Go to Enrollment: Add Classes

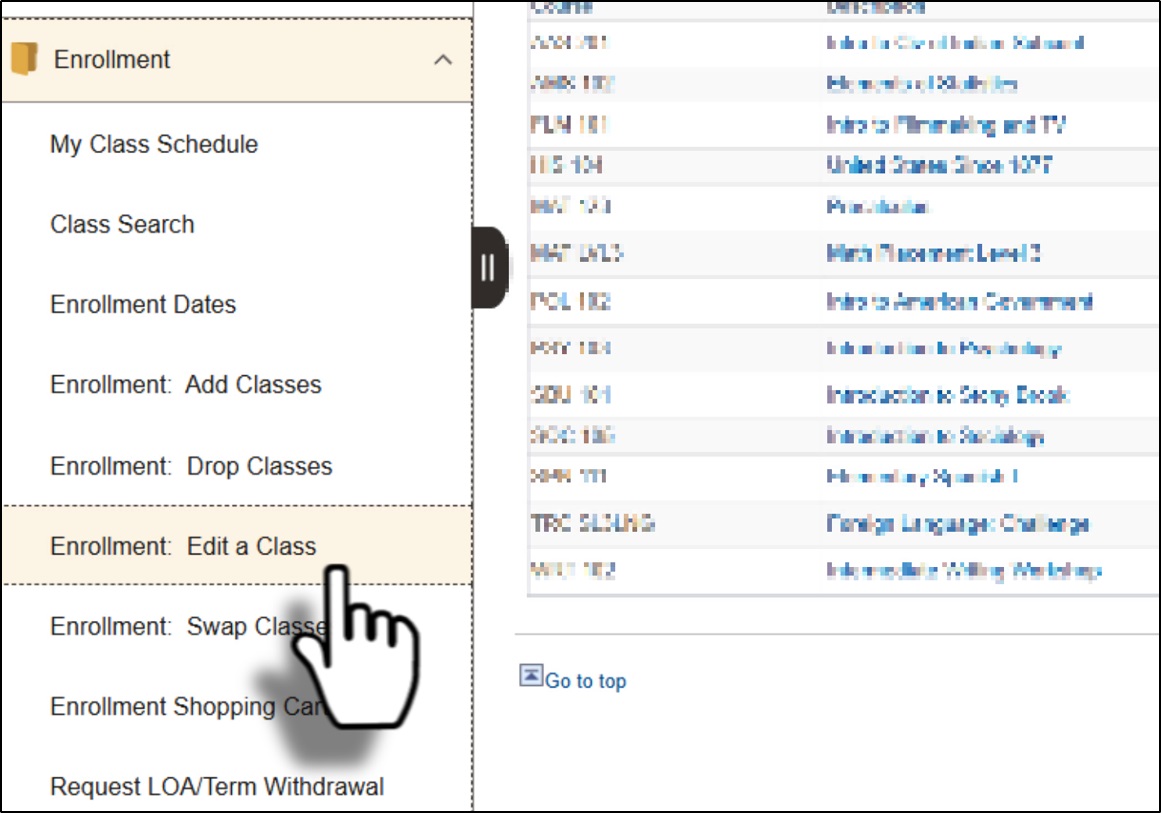click(186, 385)
